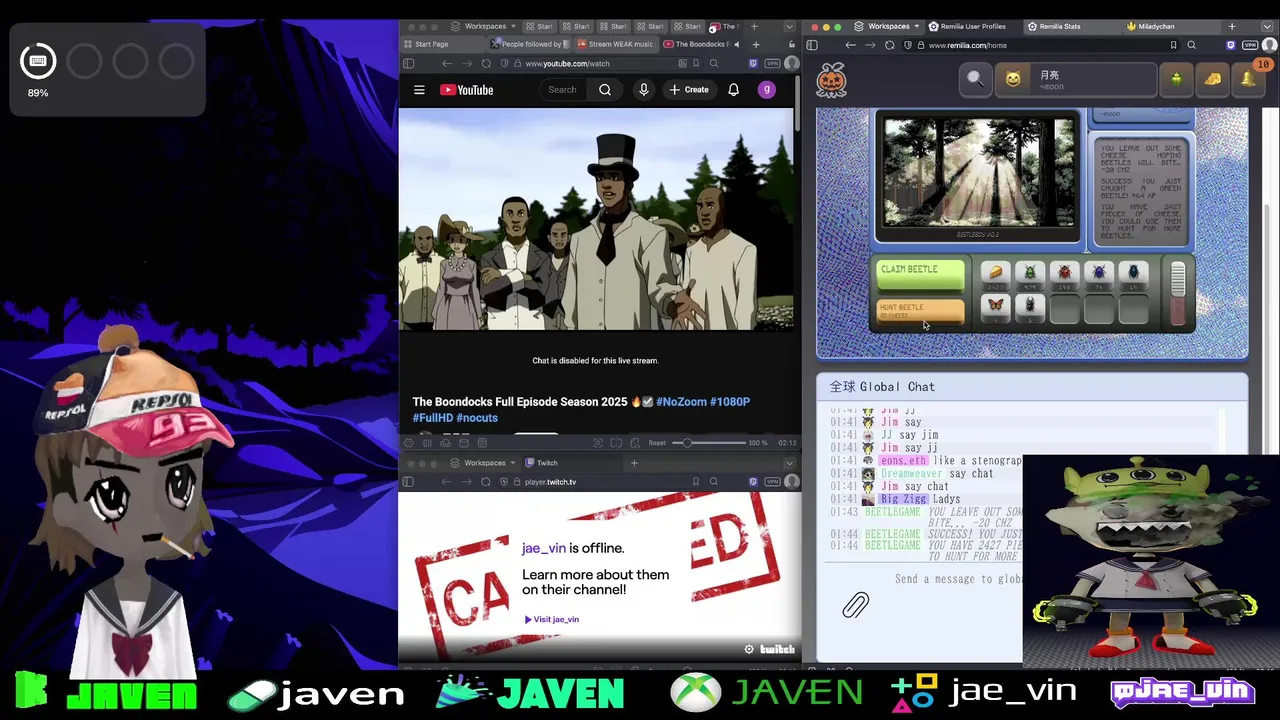Open Workspaces dropdown in Remilia window
Screen dimensions: 1280x720
click(x=889, y=26)
